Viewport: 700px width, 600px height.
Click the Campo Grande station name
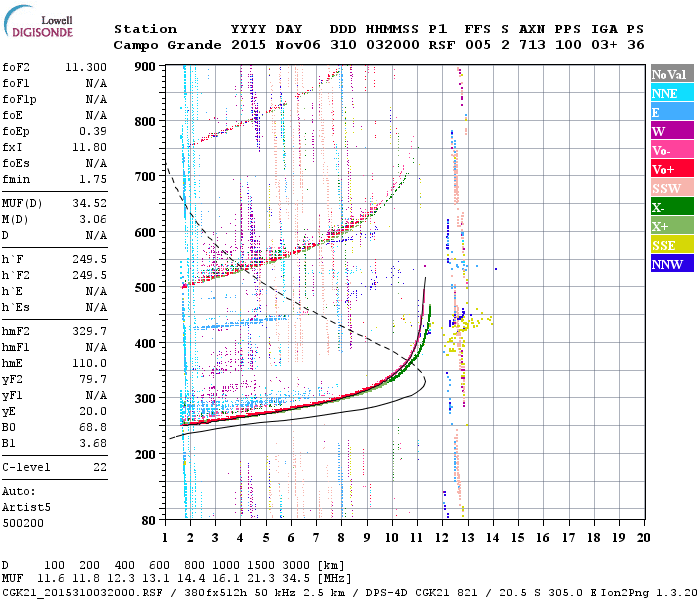167,45
